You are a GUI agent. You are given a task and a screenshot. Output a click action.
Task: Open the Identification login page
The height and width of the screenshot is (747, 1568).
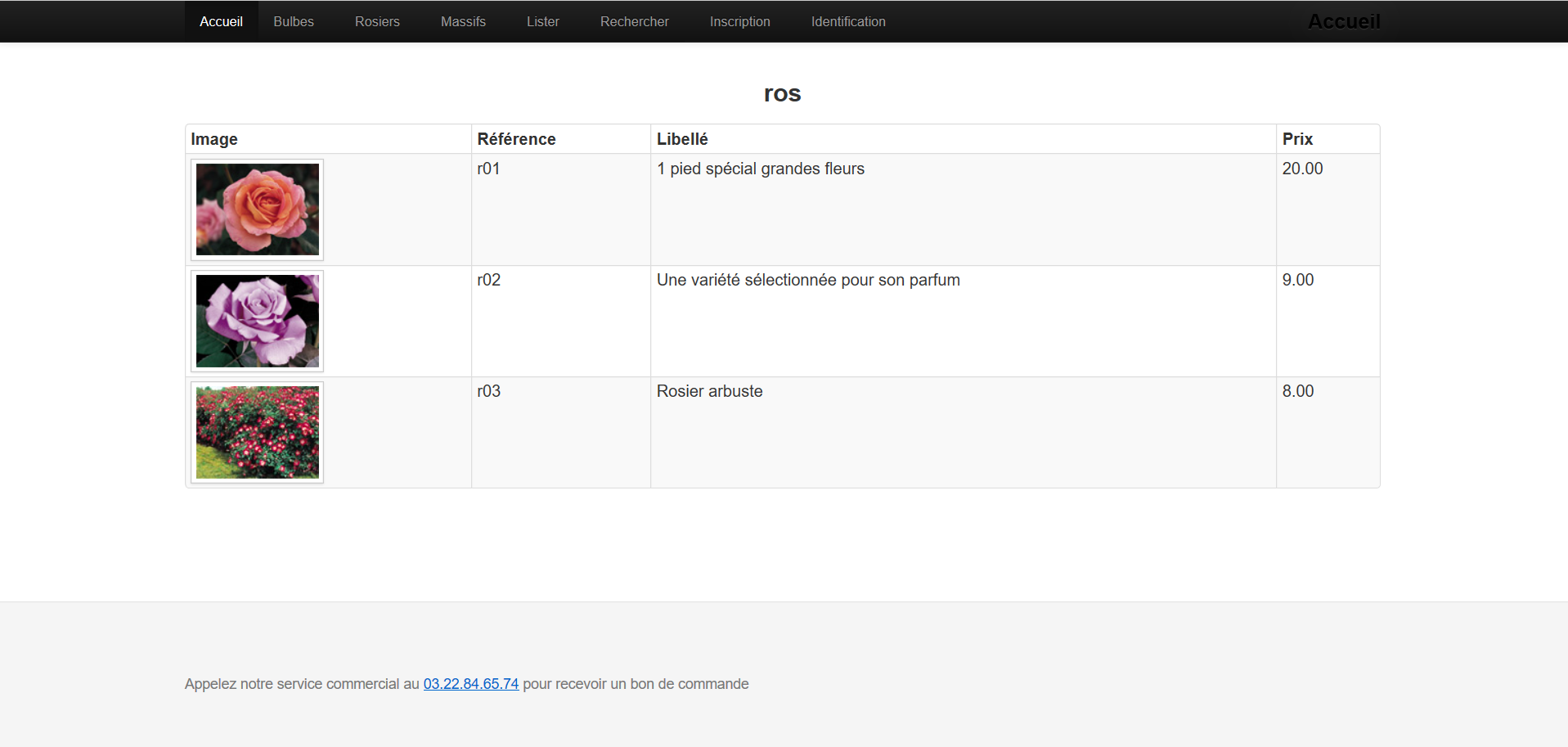click(848, 21)
